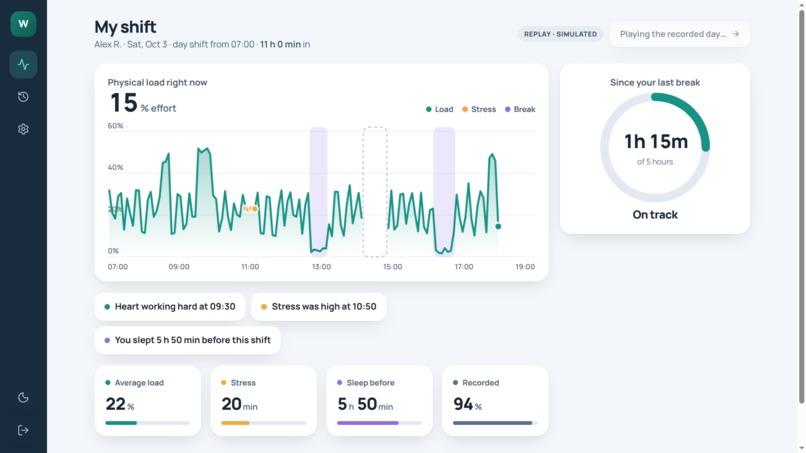Viewport: 806px width, 453px height.
Task: Click 'Since your last break' title
Action: 655,82
